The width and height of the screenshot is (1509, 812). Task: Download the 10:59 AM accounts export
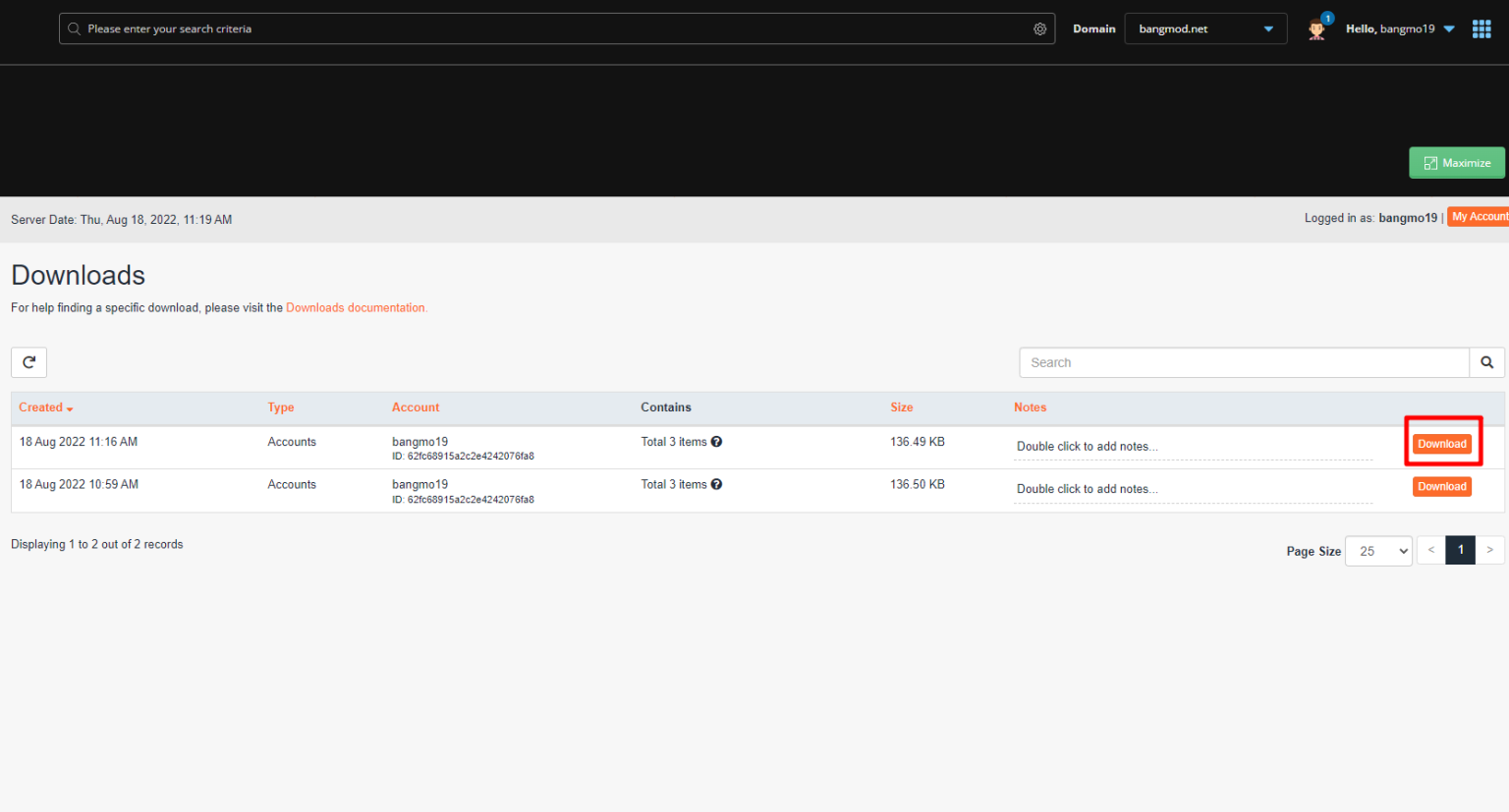(1441, 486)
